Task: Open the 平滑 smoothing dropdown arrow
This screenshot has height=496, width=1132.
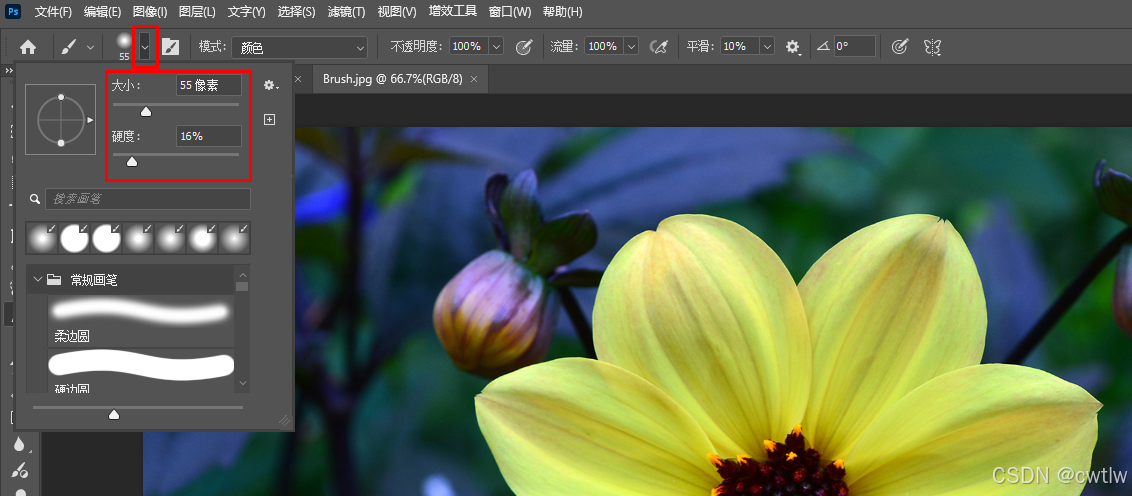Action: [x=767, y=46]
